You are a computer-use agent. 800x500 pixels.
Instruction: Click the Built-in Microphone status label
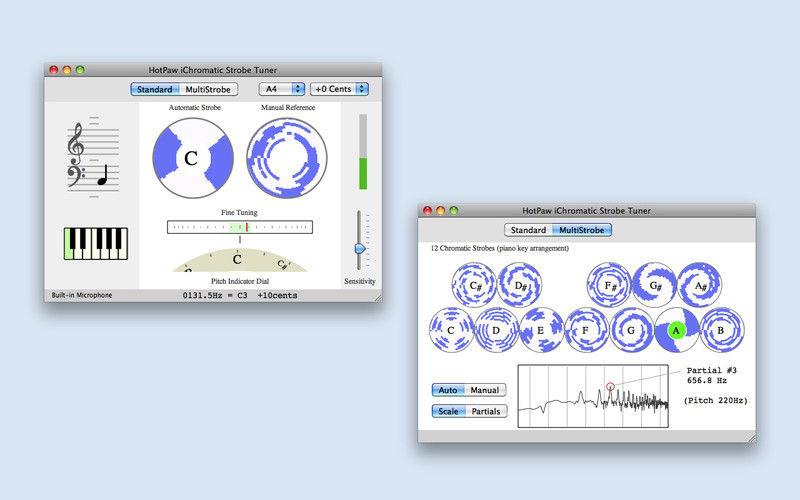[82, 295]
